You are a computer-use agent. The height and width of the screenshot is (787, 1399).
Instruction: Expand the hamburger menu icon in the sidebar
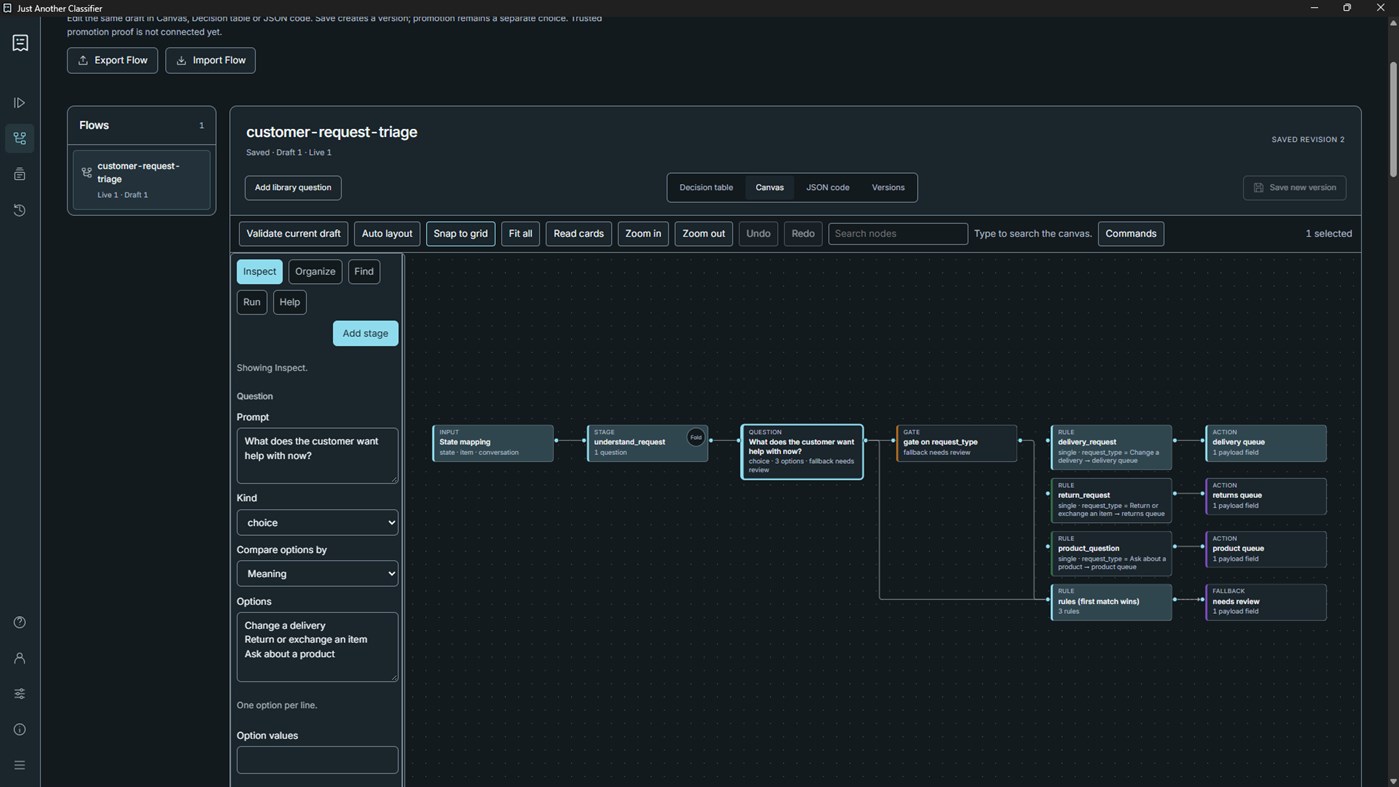pyautogui.click(x=19, y=765)
